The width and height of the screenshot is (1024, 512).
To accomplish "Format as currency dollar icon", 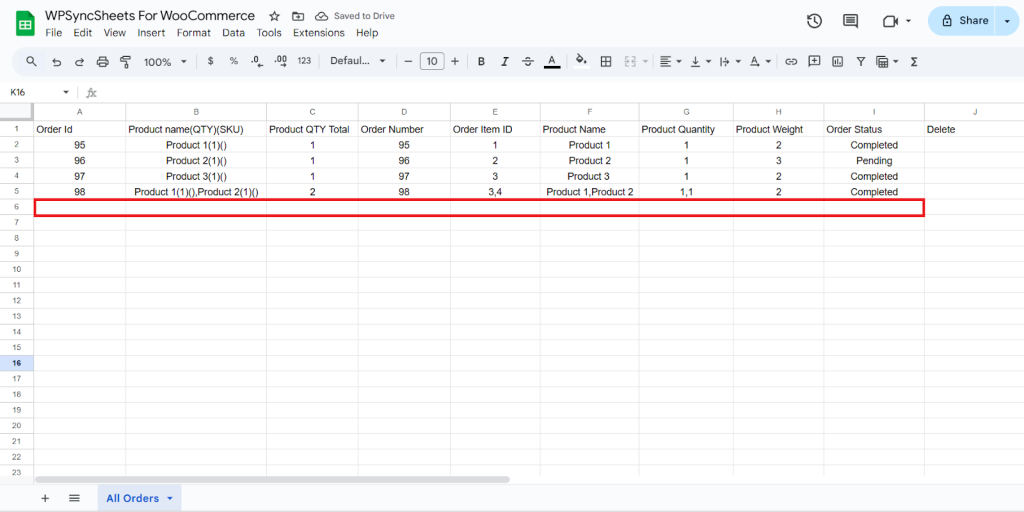I will pos(210,61).
